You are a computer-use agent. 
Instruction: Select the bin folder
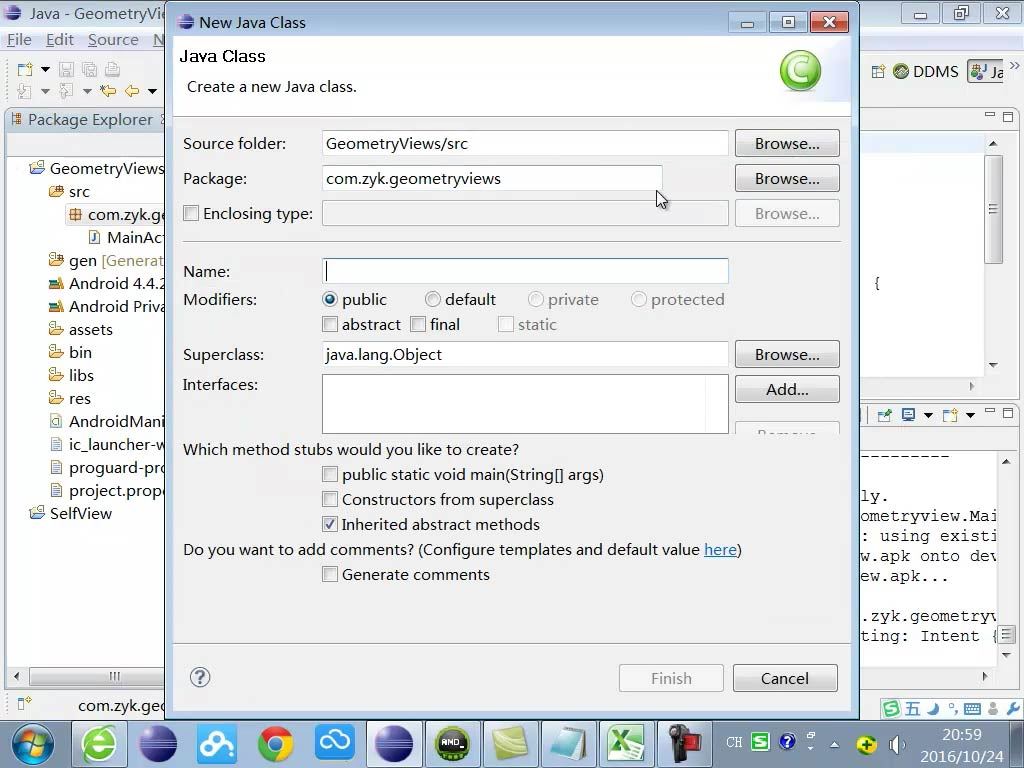pyautogui.click(x=71, y=353)
